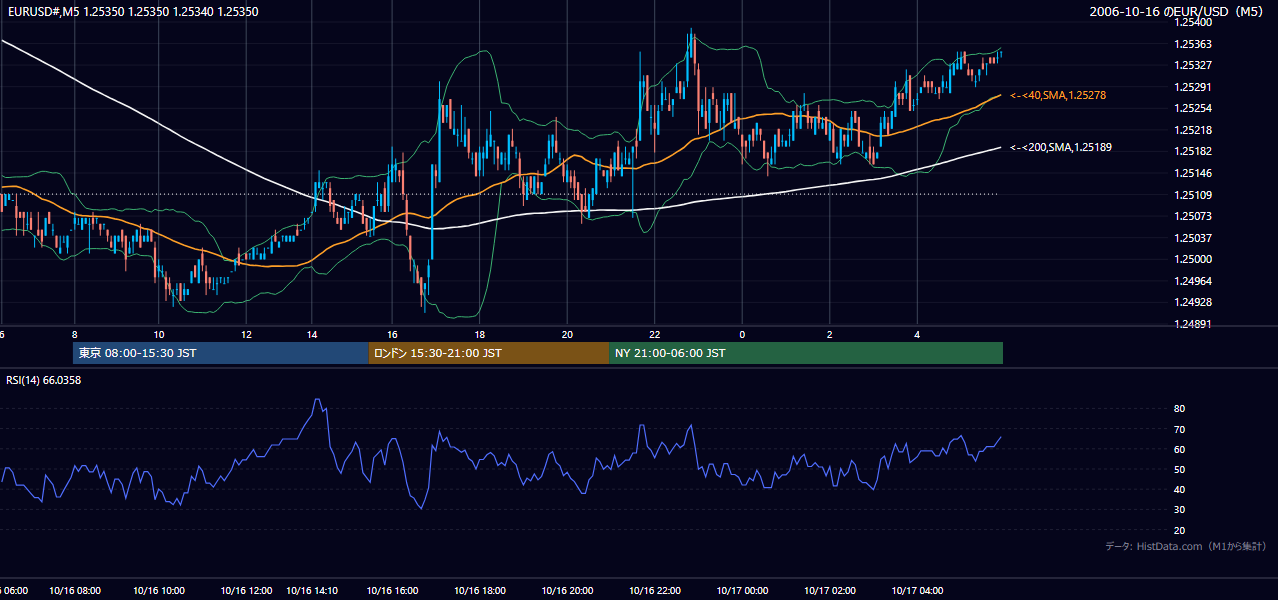
Task: Click RSI scale value 30
Action: point(1179,509)
